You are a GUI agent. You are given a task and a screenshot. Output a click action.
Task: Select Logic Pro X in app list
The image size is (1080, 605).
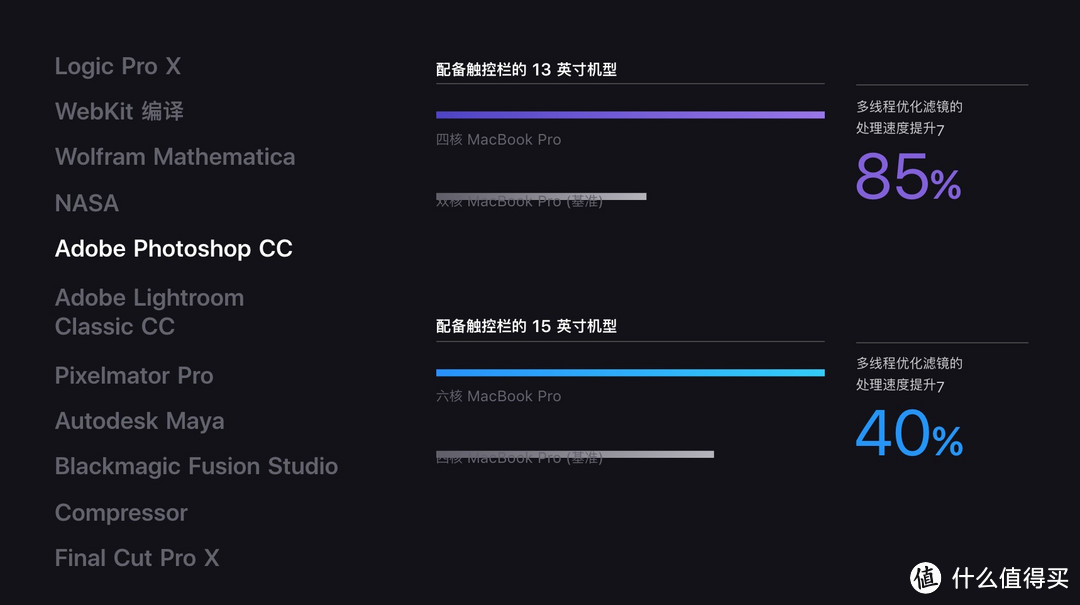click(x=118, y=66)
